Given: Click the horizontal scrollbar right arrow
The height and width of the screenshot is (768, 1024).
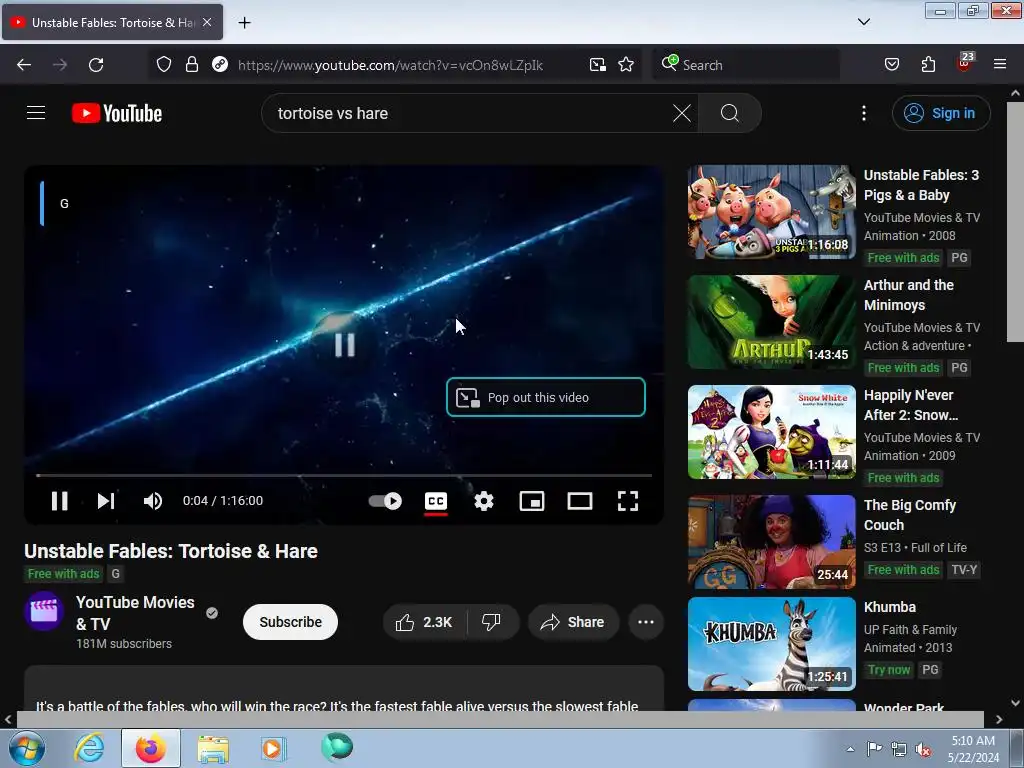Looking at the screenshot, I should pyautogui.click(x=999, y=719).
